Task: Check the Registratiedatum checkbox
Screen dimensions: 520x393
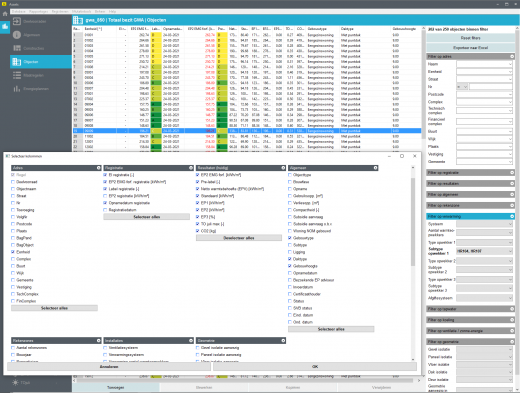Action: (105, 210)
